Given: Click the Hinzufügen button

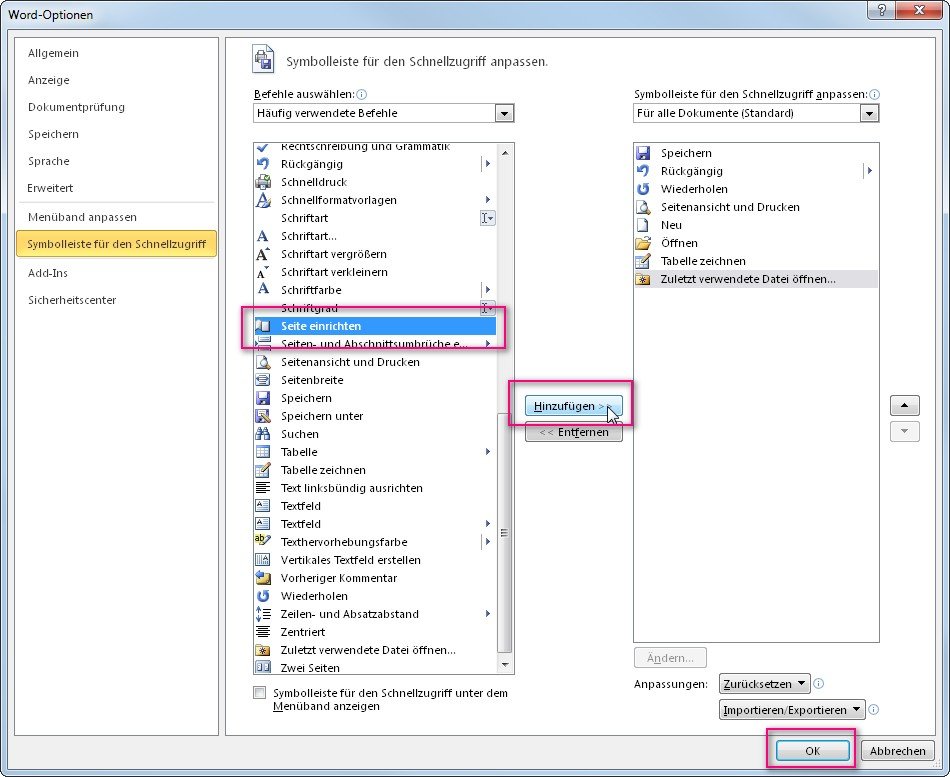Looking at the screenshot, I should [x=573, y=407].
